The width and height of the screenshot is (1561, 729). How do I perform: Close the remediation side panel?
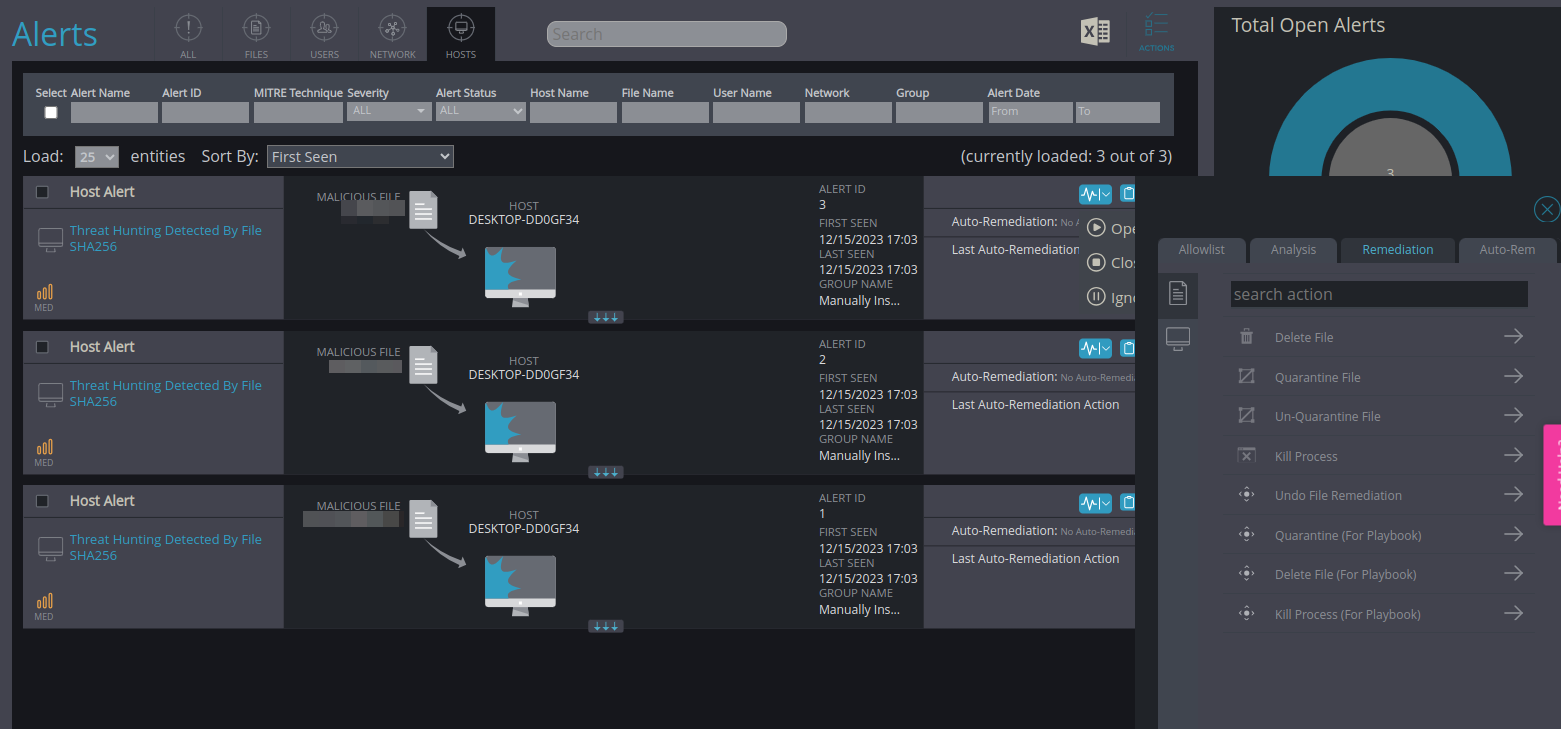pyautogui.click(x=1546, y=209)
